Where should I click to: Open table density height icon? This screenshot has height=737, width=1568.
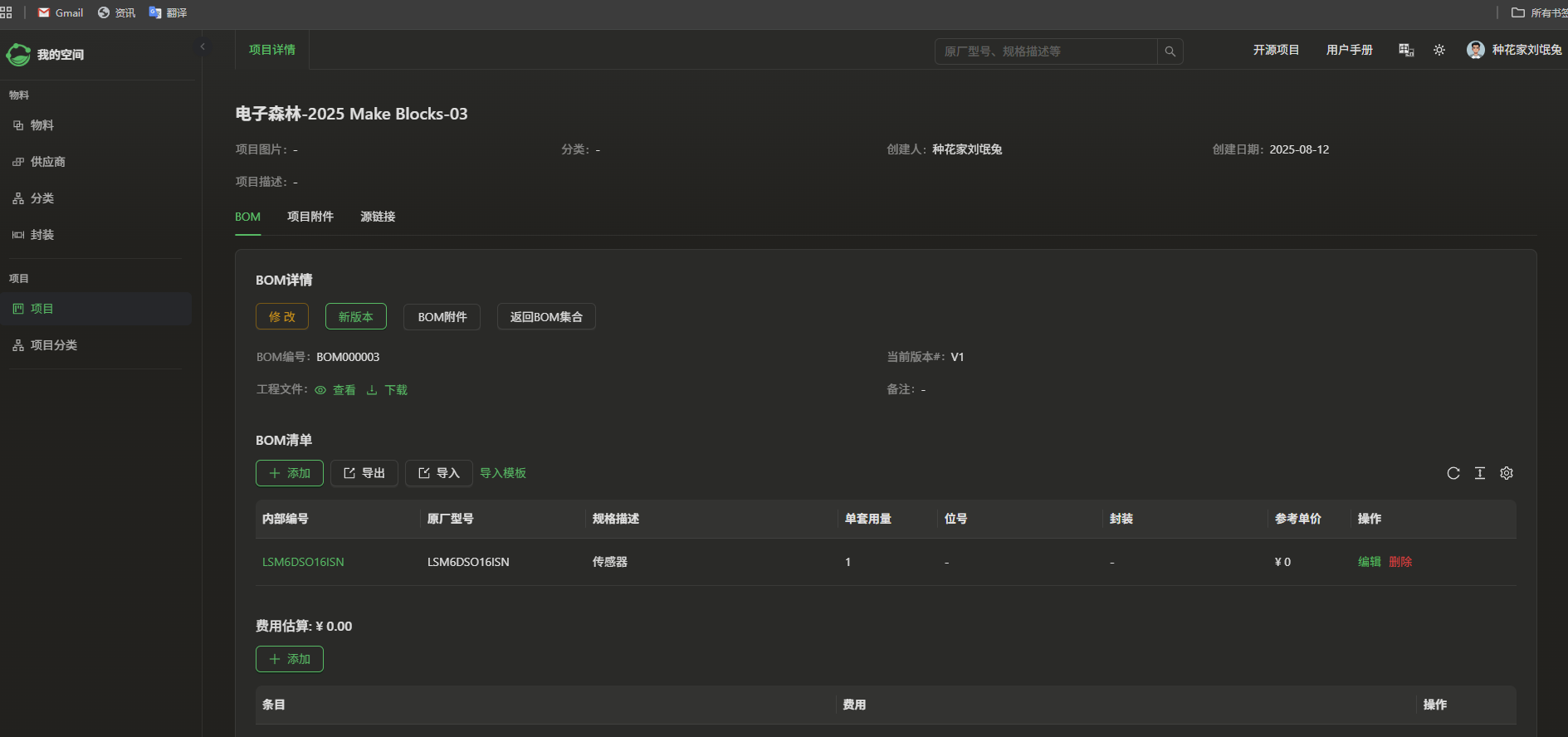point(1480,473)
